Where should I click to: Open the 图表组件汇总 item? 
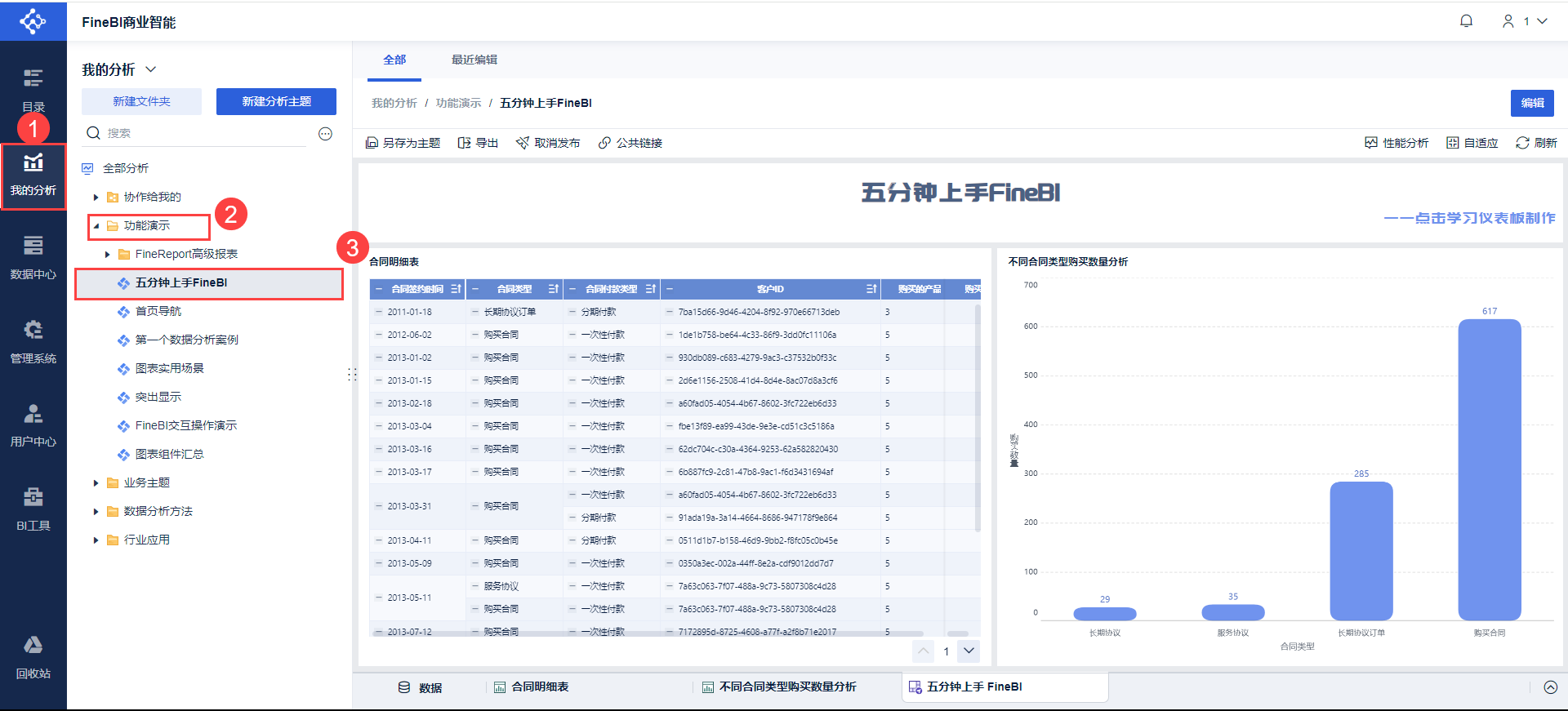coord(169,454)
